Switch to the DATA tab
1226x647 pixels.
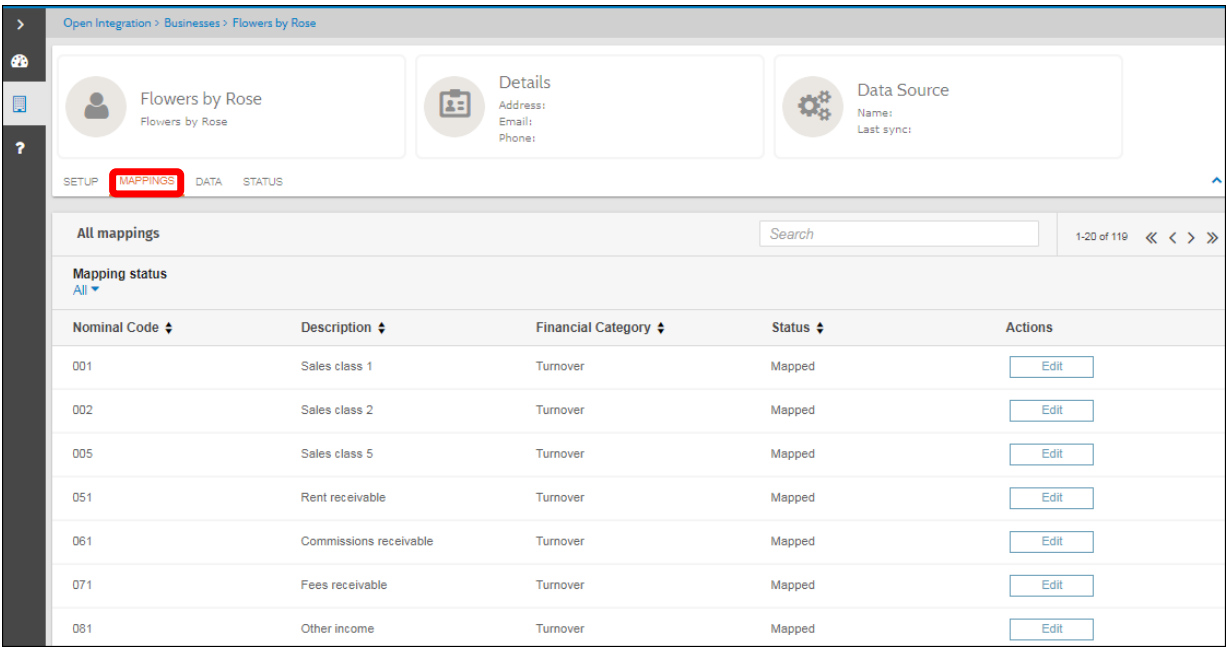click(209, 182)
